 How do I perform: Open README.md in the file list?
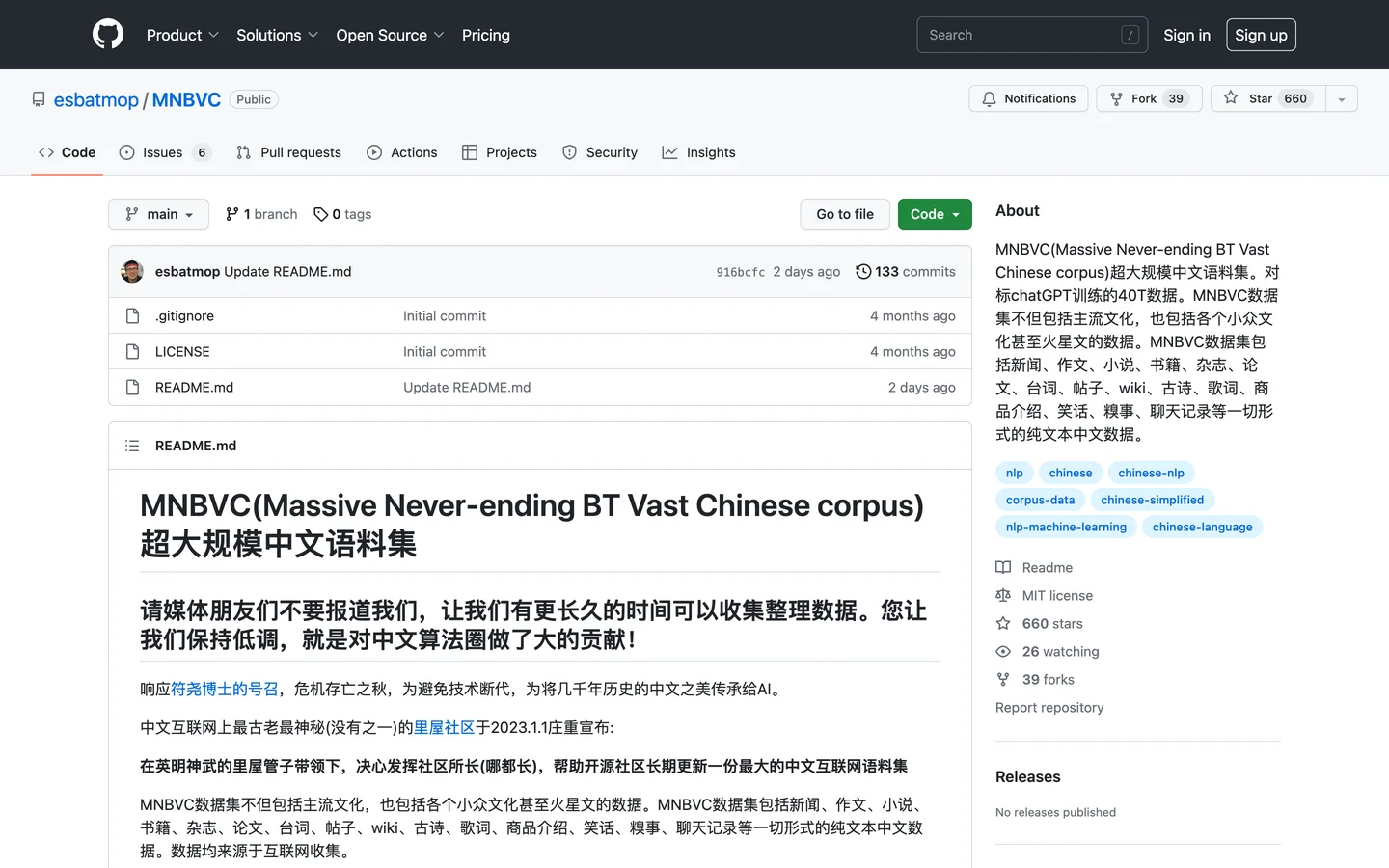(x=194, y=388)
